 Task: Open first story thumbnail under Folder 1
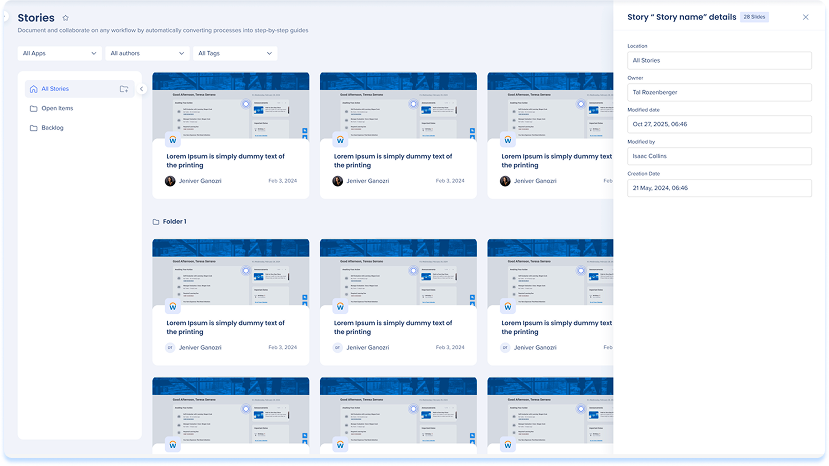(231, 273)
